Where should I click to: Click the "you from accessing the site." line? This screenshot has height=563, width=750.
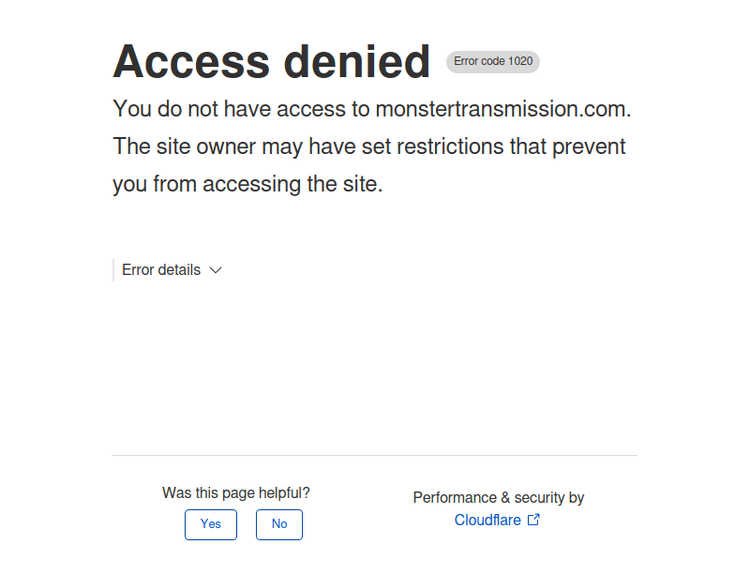247,184
